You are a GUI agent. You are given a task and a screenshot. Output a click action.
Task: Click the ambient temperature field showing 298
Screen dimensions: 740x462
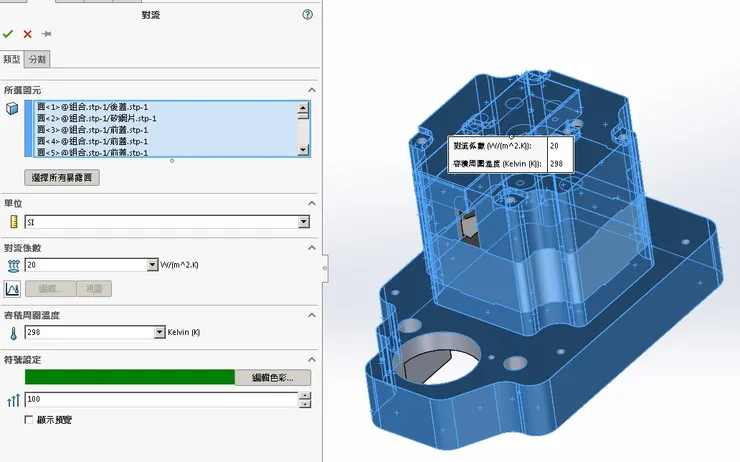click(x=90, y=332)
